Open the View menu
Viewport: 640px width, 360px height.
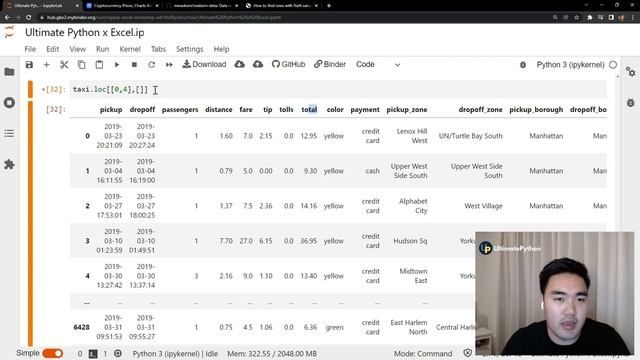coord(78,49)
